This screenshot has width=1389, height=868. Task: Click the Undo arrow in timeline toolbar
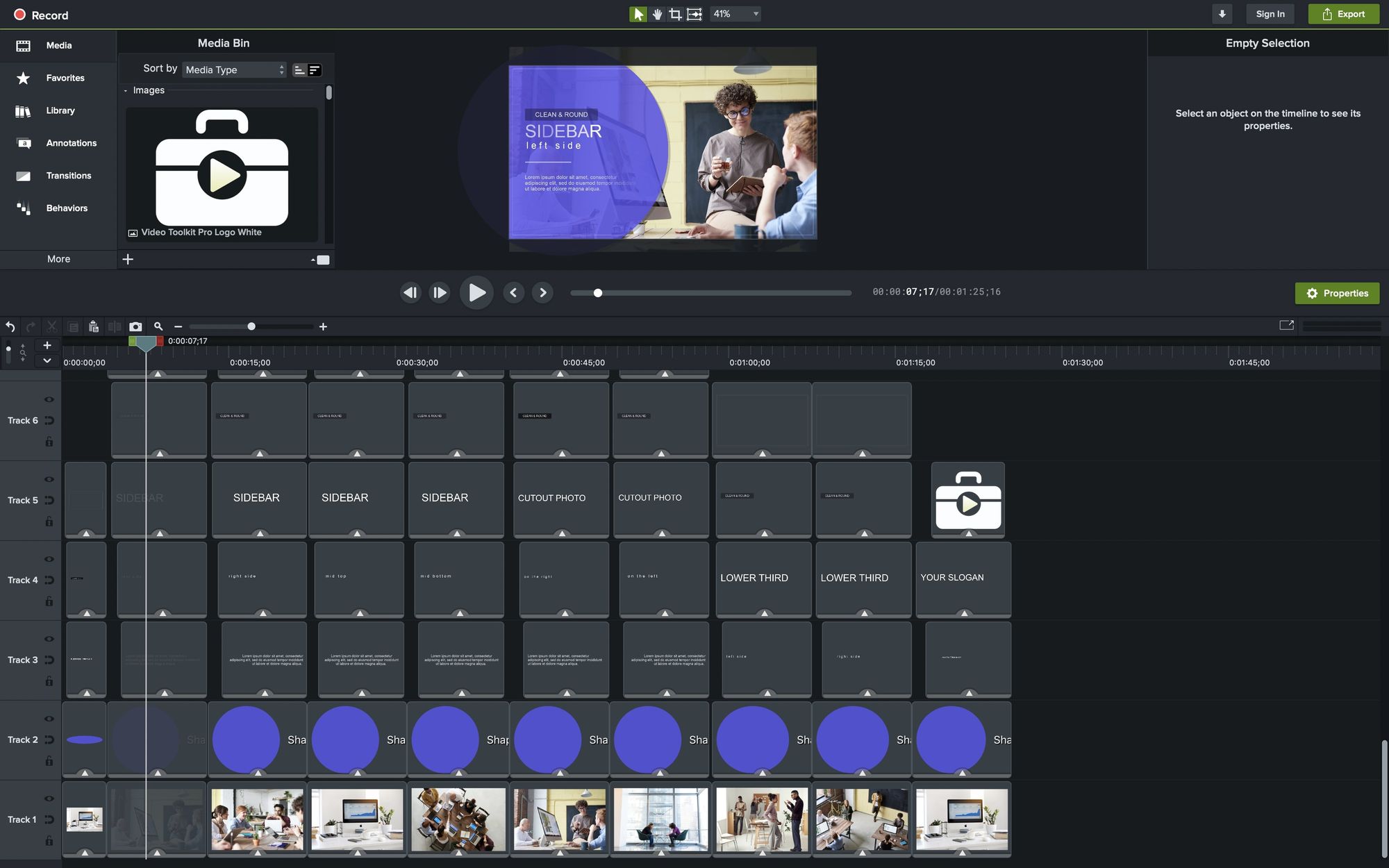pos(10,326)
